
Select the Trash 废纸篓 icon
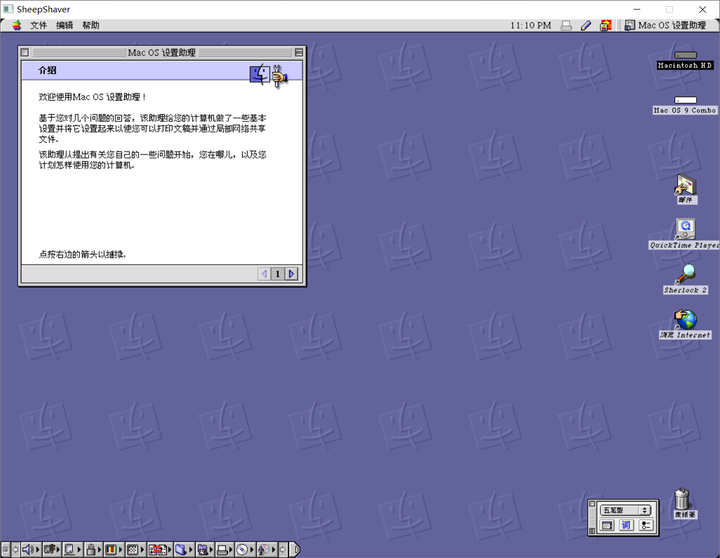click(682, 499)
